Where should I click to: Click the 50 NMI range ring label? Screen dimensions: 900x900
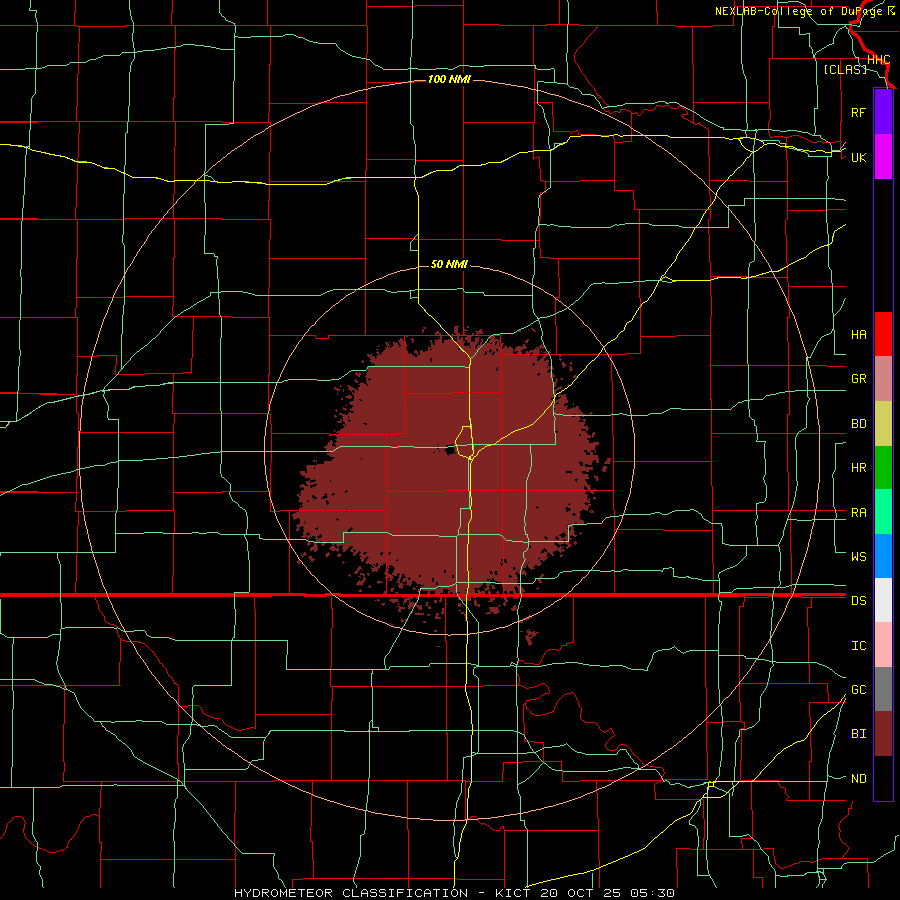[449, 264]
